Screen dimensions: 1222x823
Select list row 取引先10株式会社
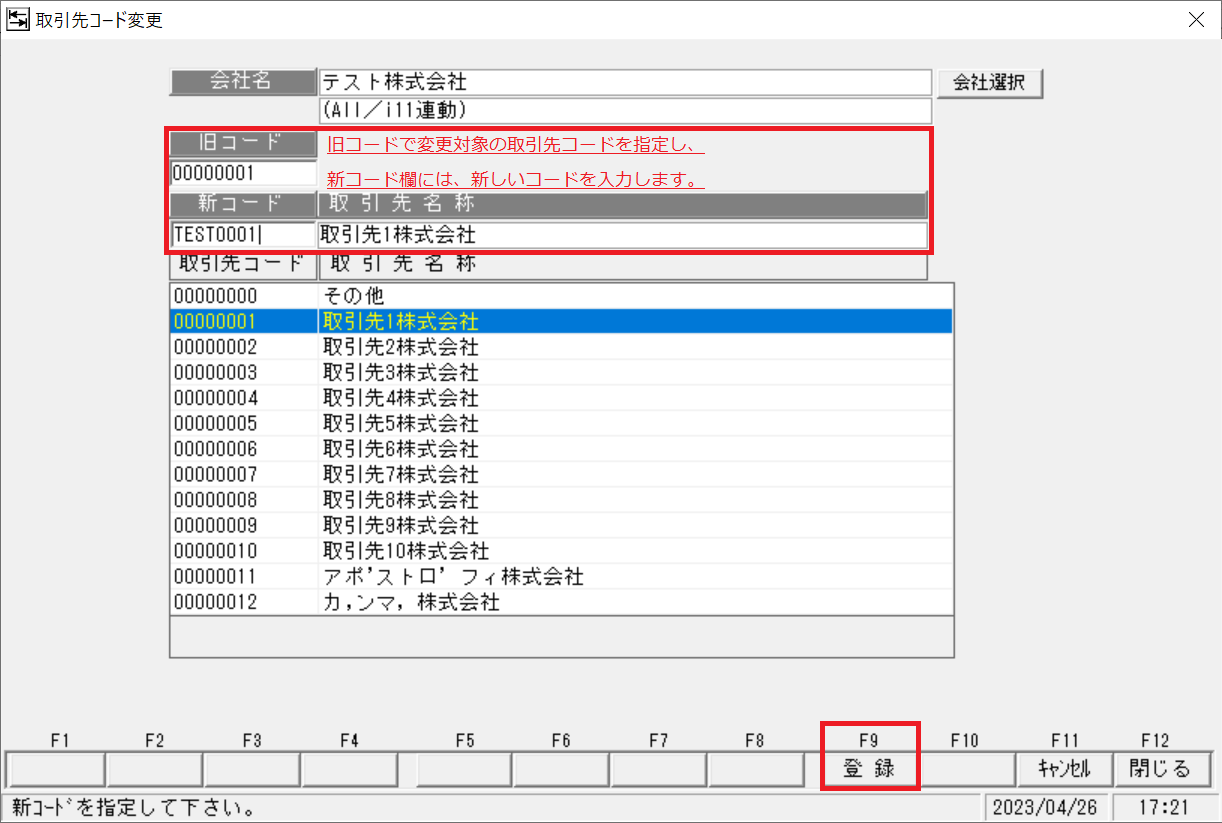[x=561, y=551]
